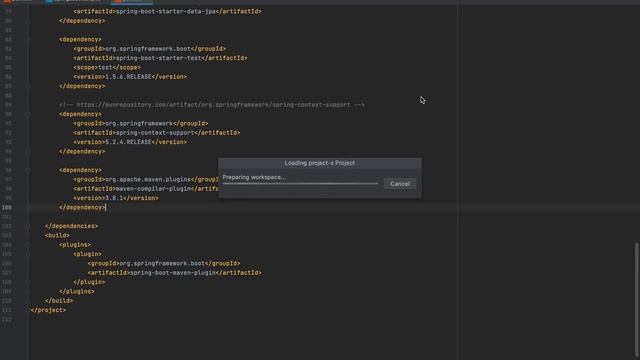Click the <build> opening tag text

pyautogui.click(x=57, y=236)
